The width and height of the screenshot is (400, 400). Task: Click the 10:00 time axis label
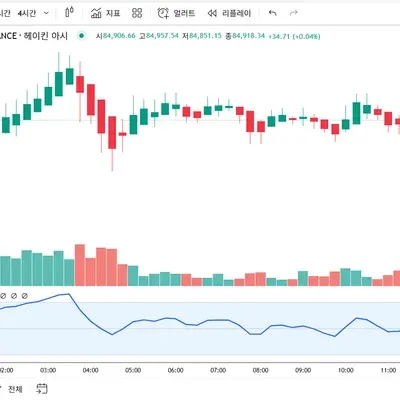click(x=346, y=370)
